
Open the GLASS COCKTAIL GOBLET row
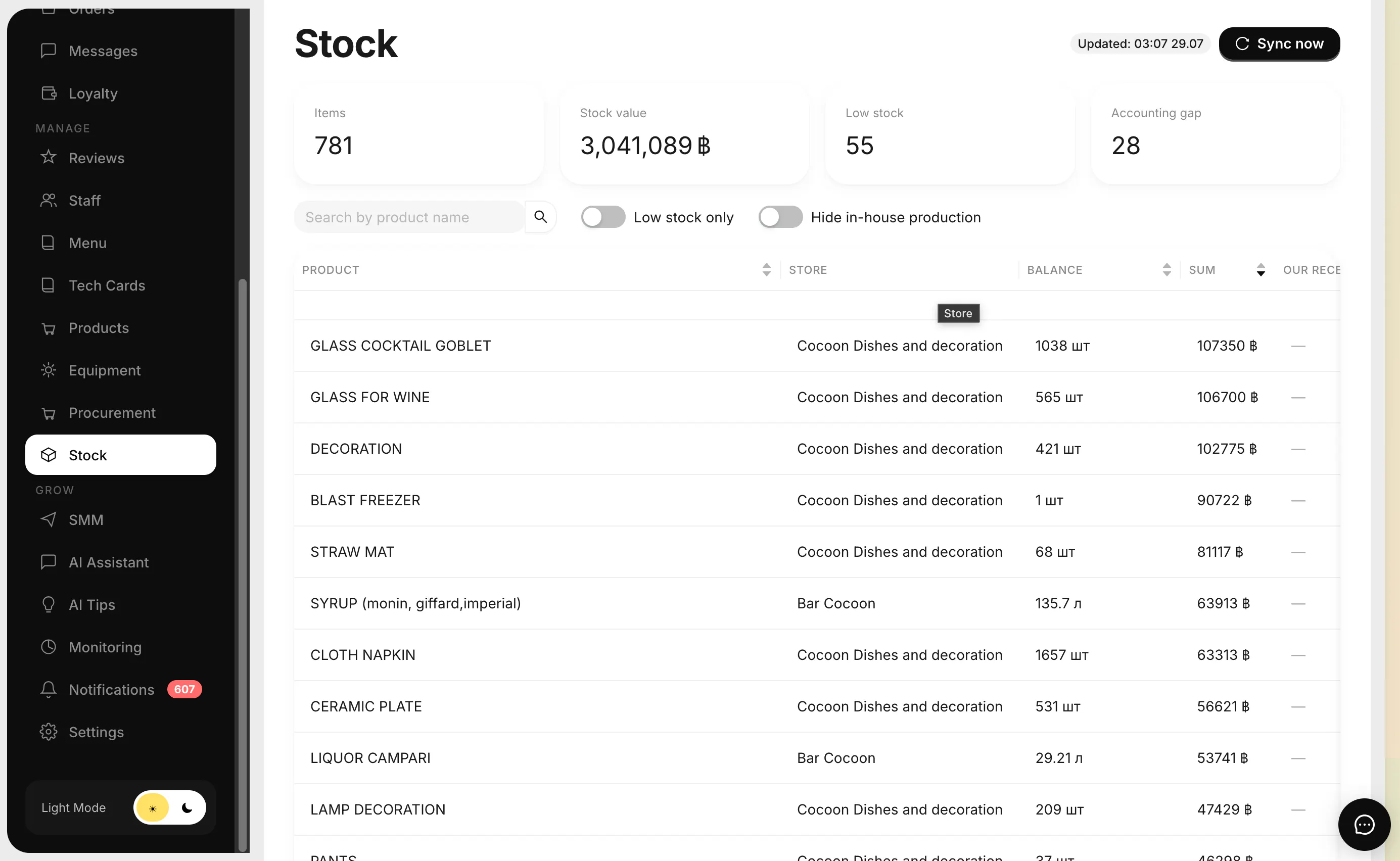817,346
